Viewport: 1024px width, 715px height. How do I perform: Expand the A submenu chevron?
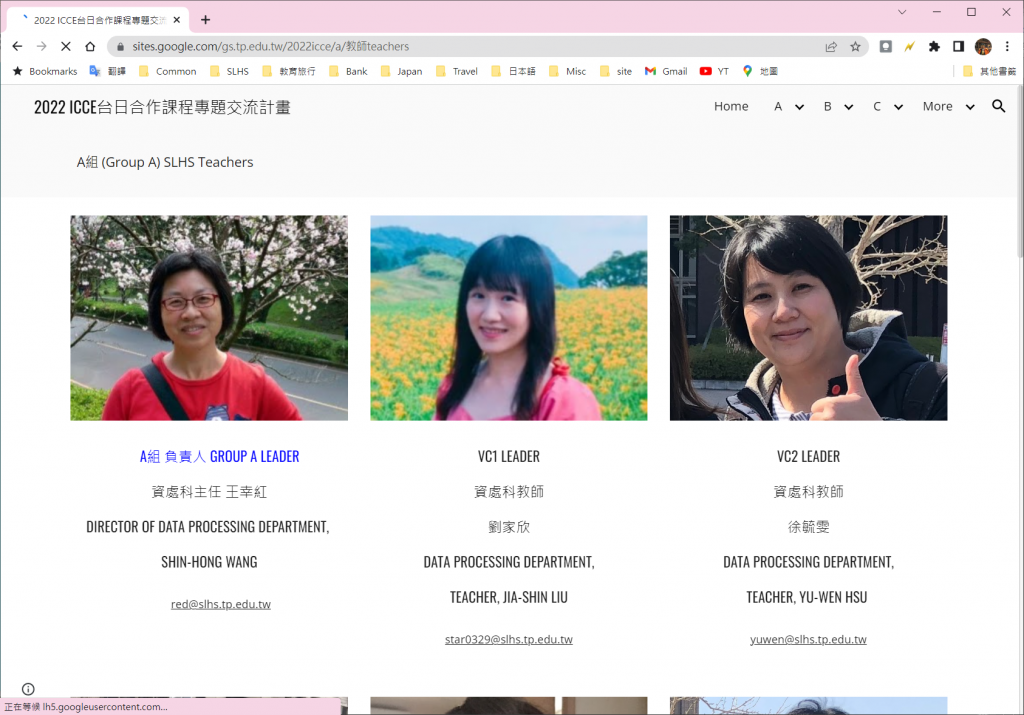click(x=799, y=107)
